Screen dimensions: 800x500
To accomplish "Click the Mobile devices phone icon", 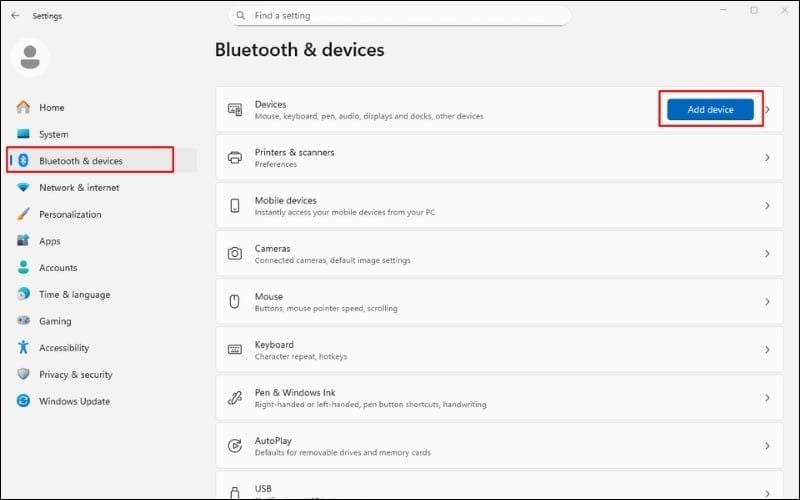I will (235, 206).
